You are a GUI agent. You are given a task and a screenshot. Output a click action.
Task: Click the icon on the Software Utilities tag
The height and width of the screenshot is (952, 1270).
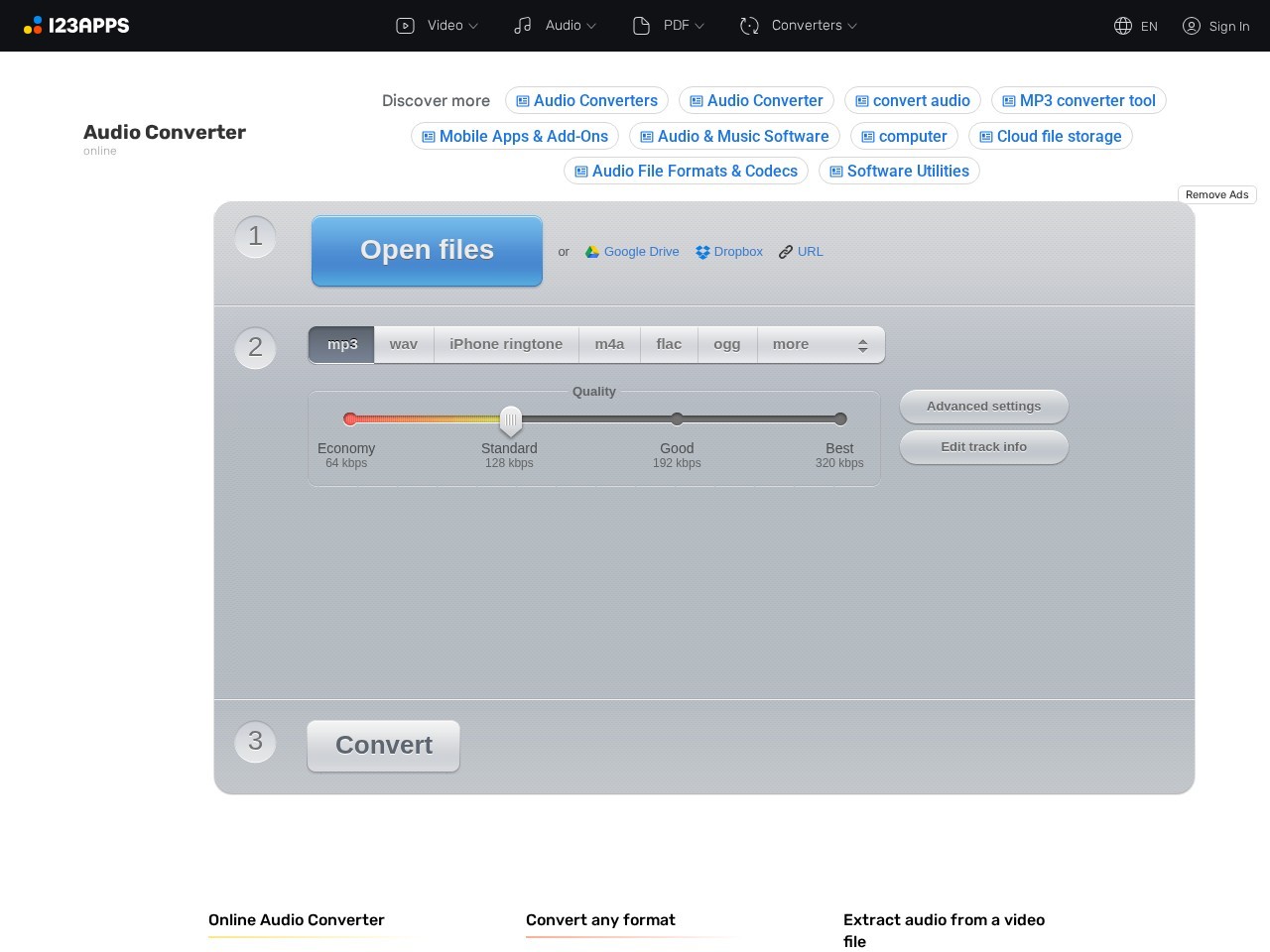836,172
